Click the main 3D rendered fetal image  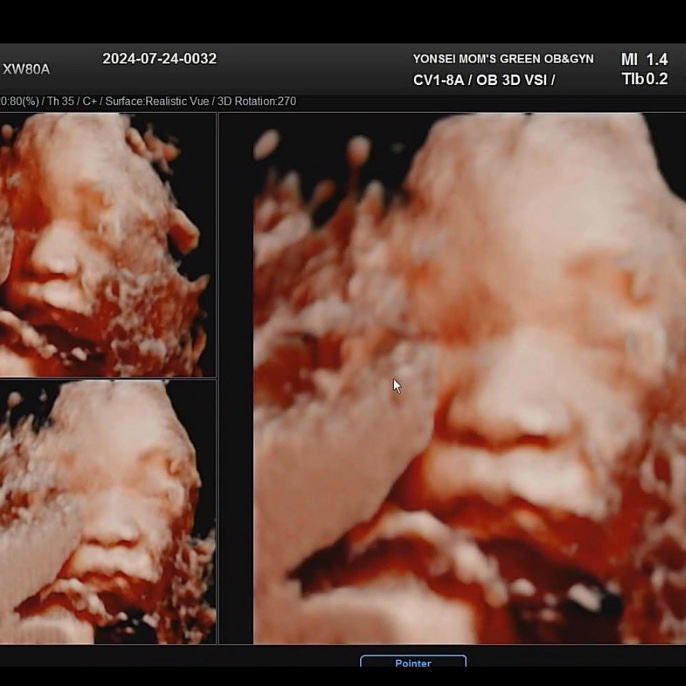[469, 378]
